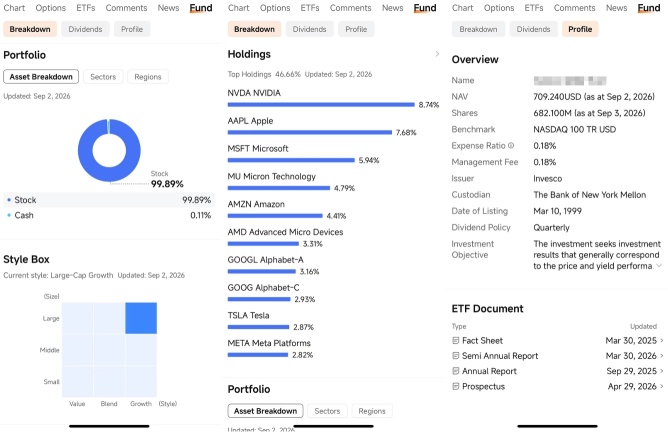Viewport: 668px width, 435px height.
Task: Tap the light-blue Cash legend dot
Action: pyautogui.click(x=9, y=215)
